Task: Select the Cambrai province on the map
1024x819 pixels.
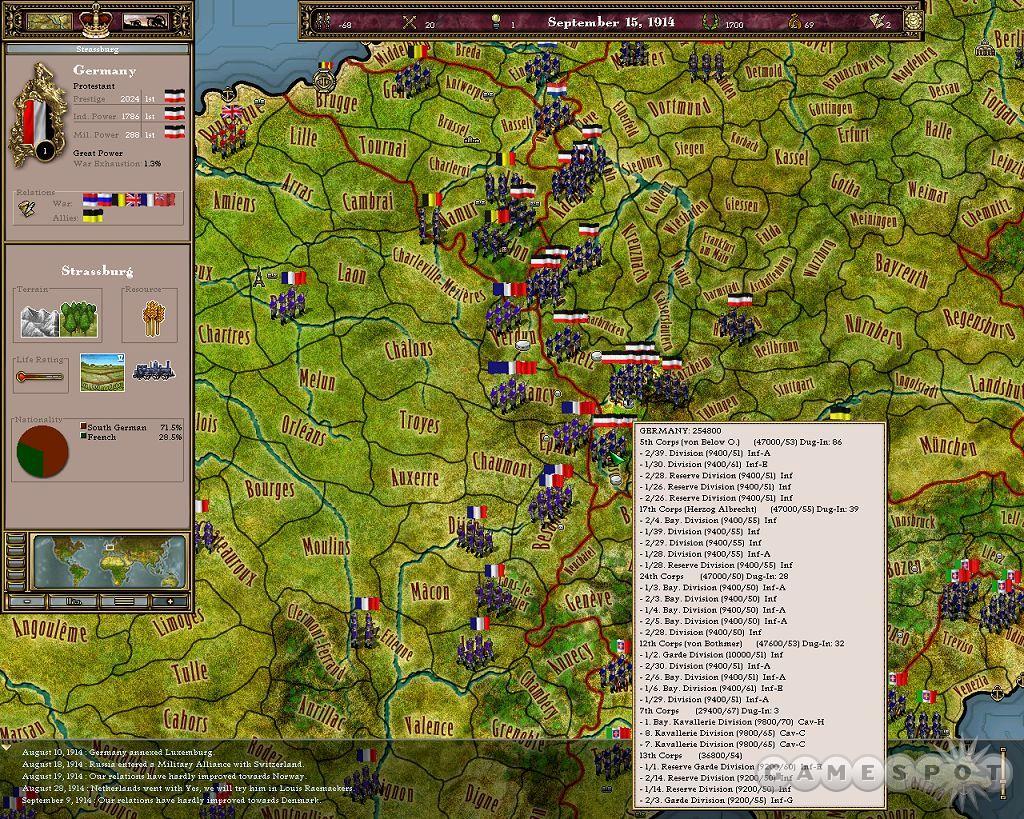Action: tap(368, 201)
